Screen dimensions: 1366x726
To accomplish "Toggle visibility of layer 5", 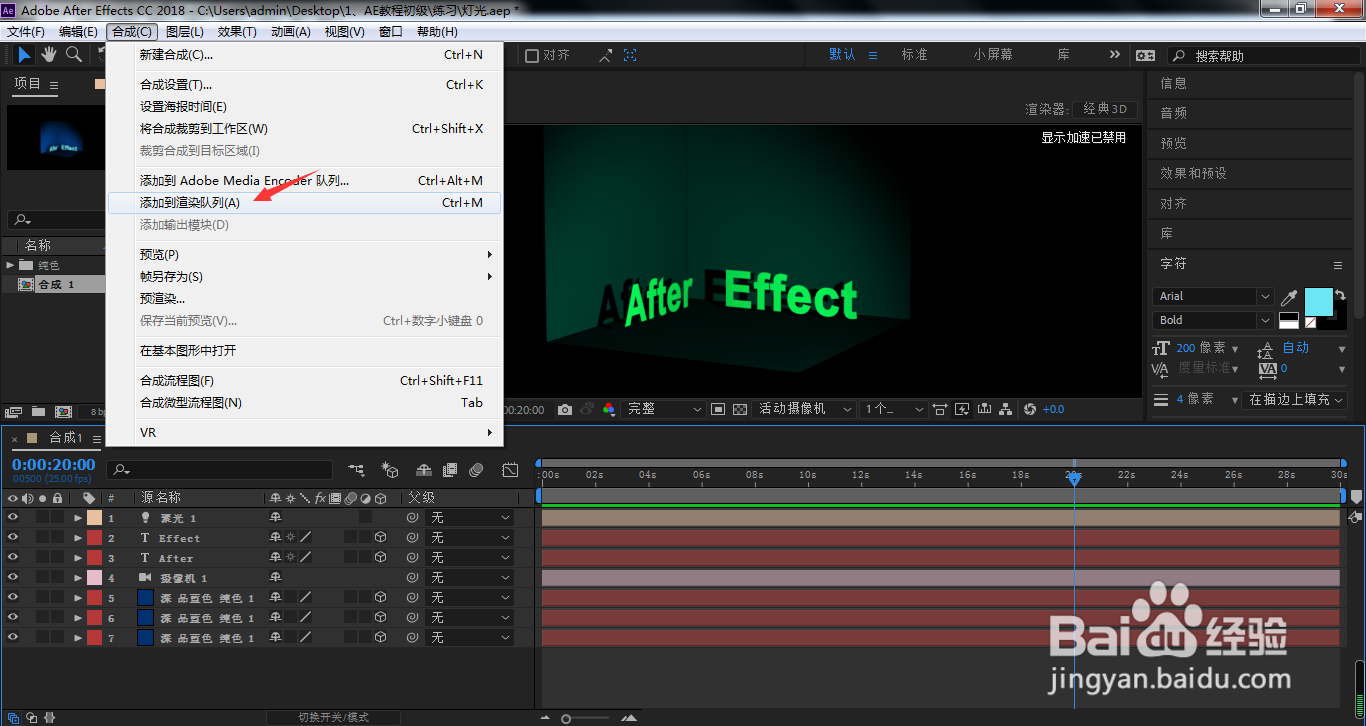I will click(x=13, y=598).
